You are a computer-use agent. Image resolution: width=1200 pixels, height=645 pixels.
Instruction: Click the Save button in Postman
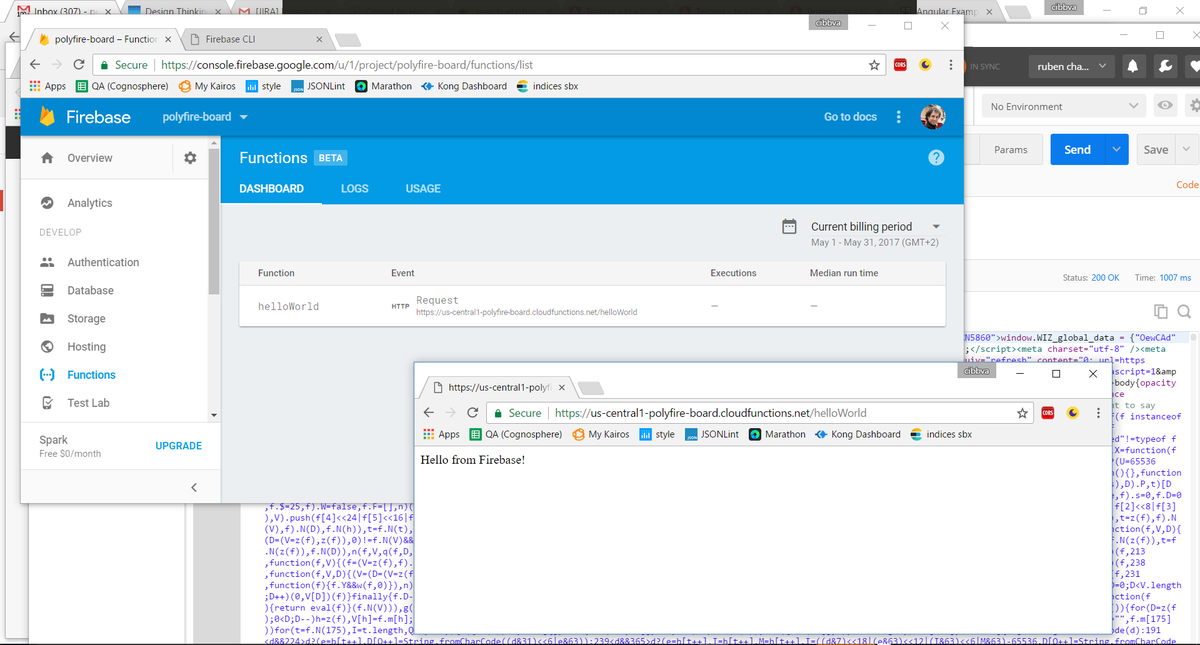coord(1155,149)
